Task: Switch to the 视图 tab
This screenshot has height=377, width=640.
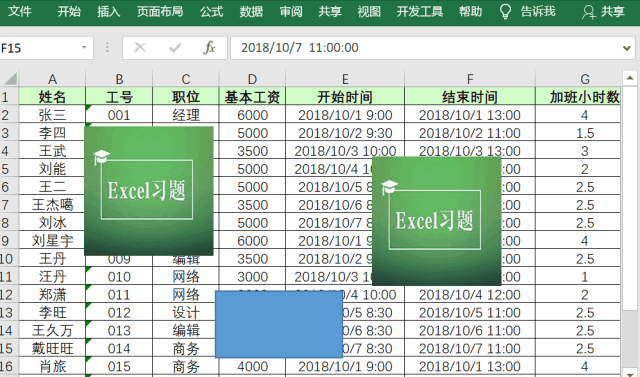Action: (369, 11)
